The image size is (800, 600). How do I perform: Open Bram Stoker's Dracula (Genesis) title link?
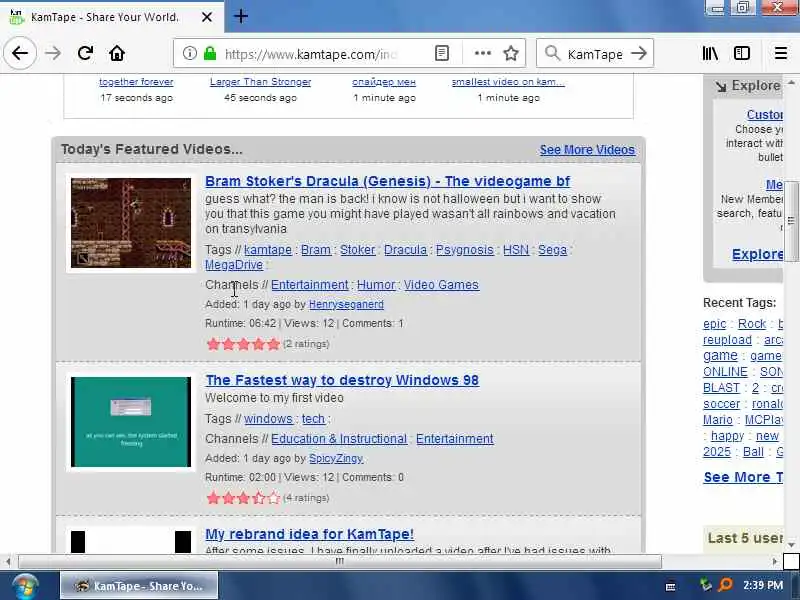tap(388, 181)
